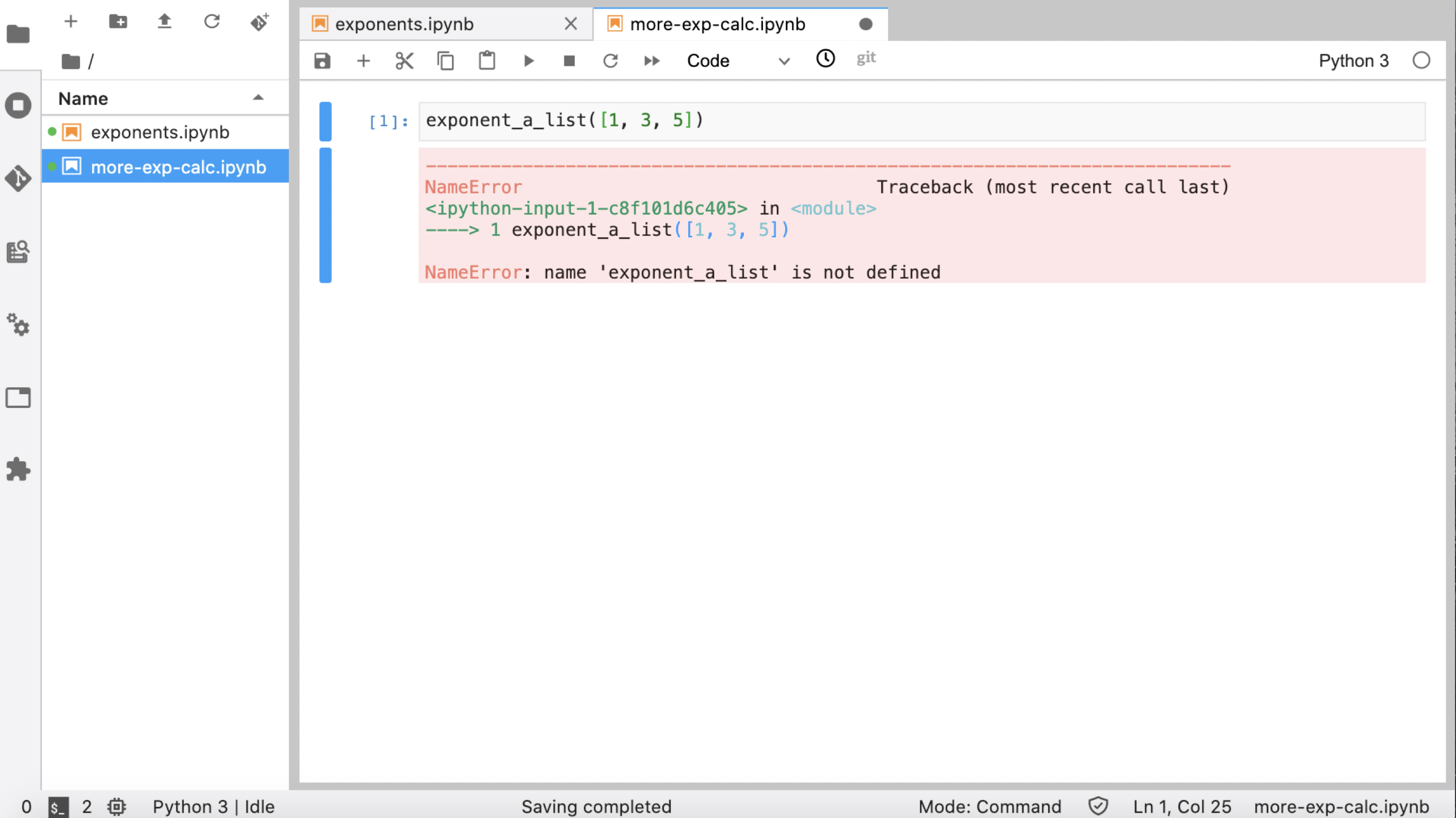Restart kernel and run all cells
Viewport: 1456px width, 818px height.
pyautogui.click(x=652, y=60)
